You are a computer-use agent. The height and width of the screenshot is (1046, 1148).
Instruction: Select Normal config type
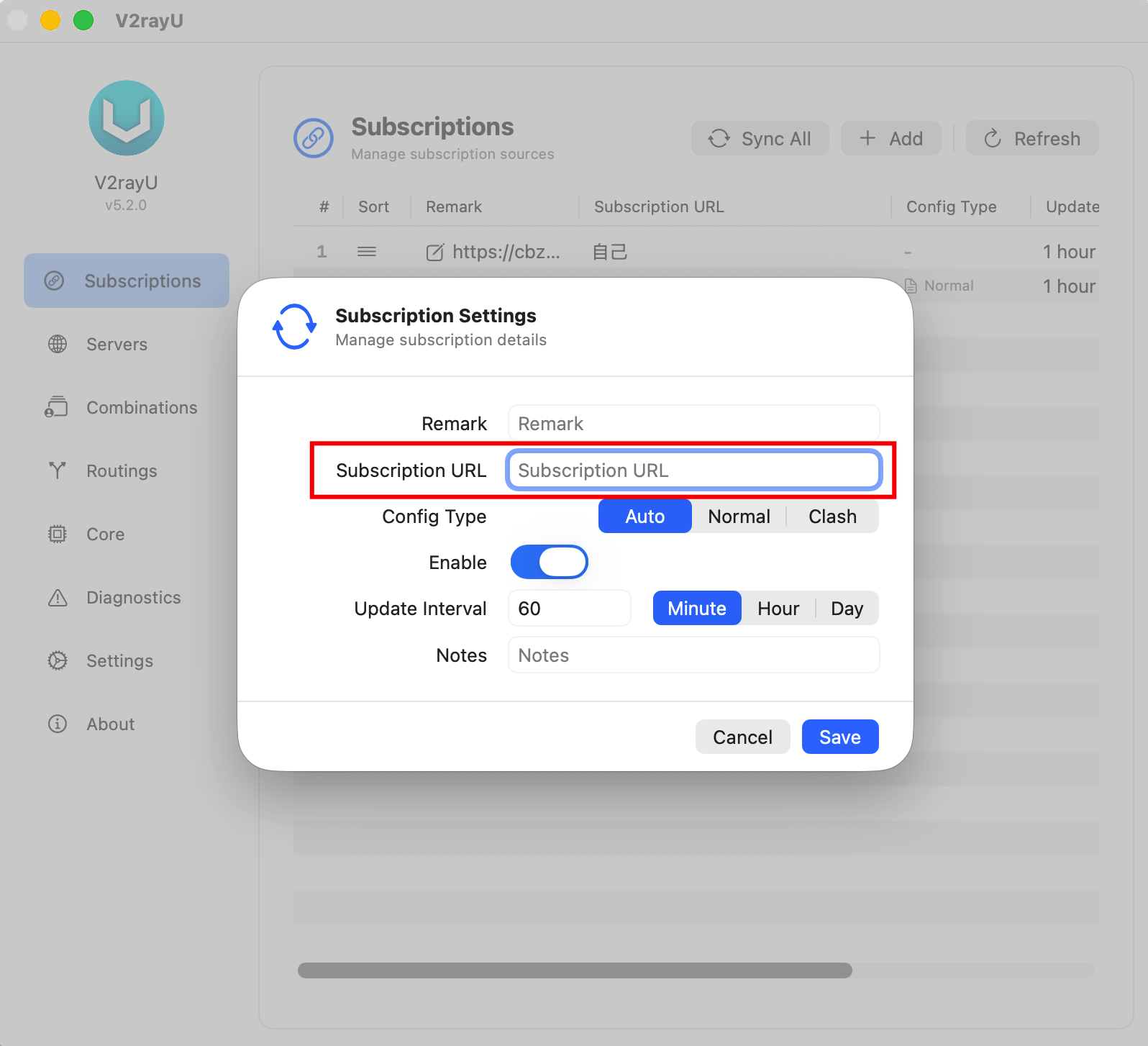click(739, 517)
